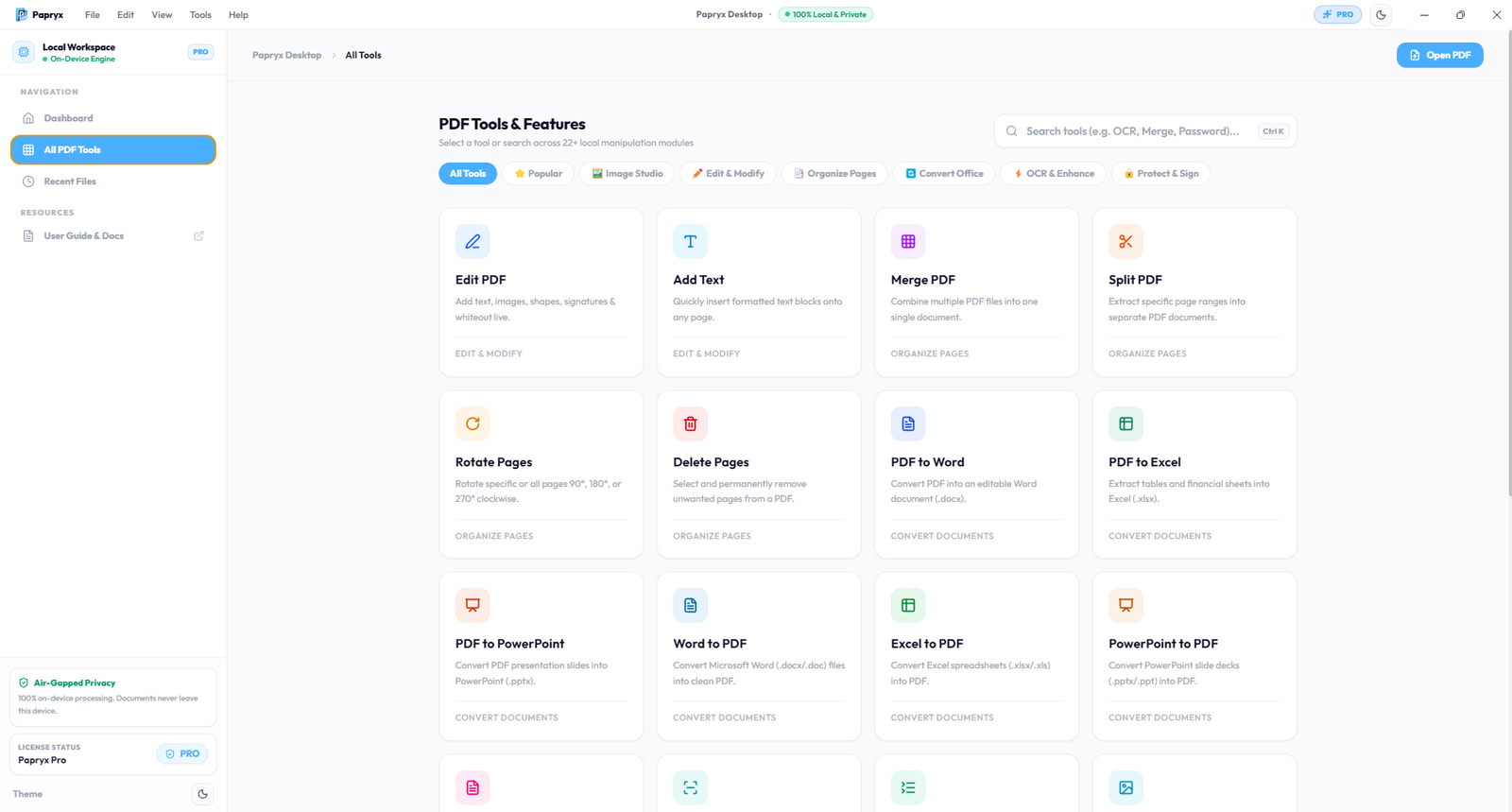1512x812 pixels.
Task: Select All PDF Tools in sidebar
Action: coord(113,149)
